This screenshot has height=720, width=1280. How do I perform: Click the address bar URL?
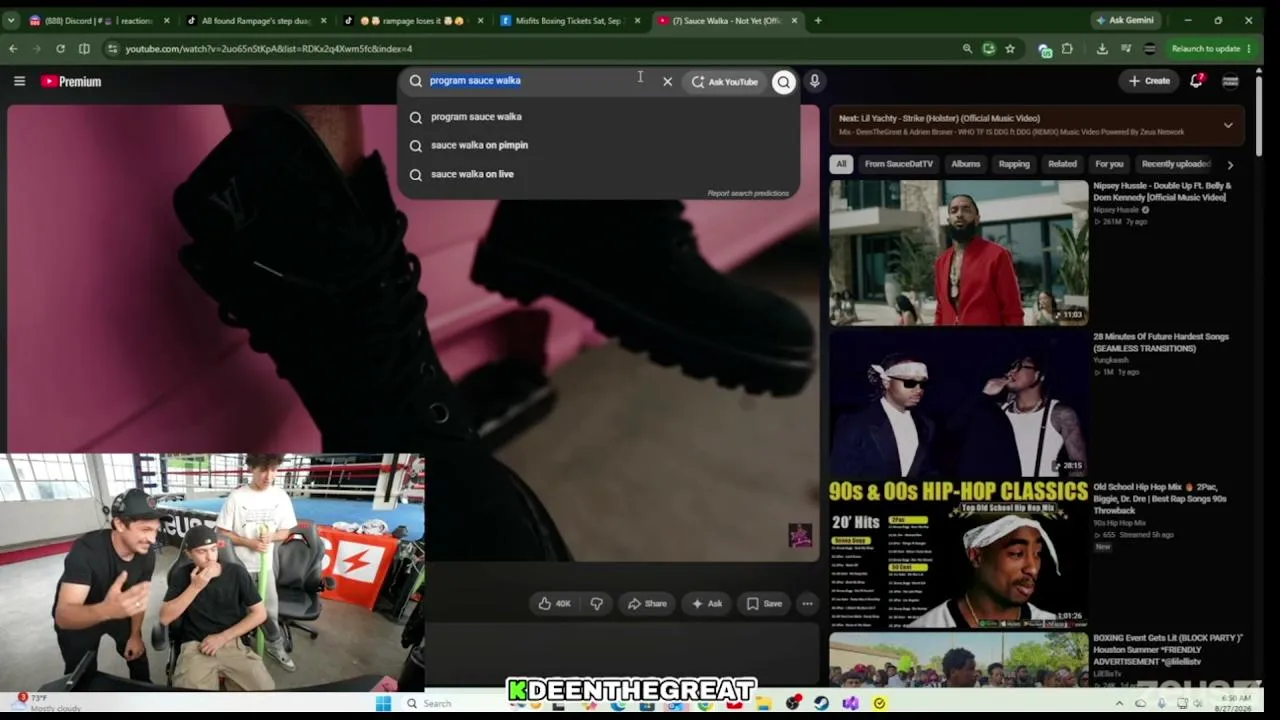pyautogui.click(x=268, y=48)
